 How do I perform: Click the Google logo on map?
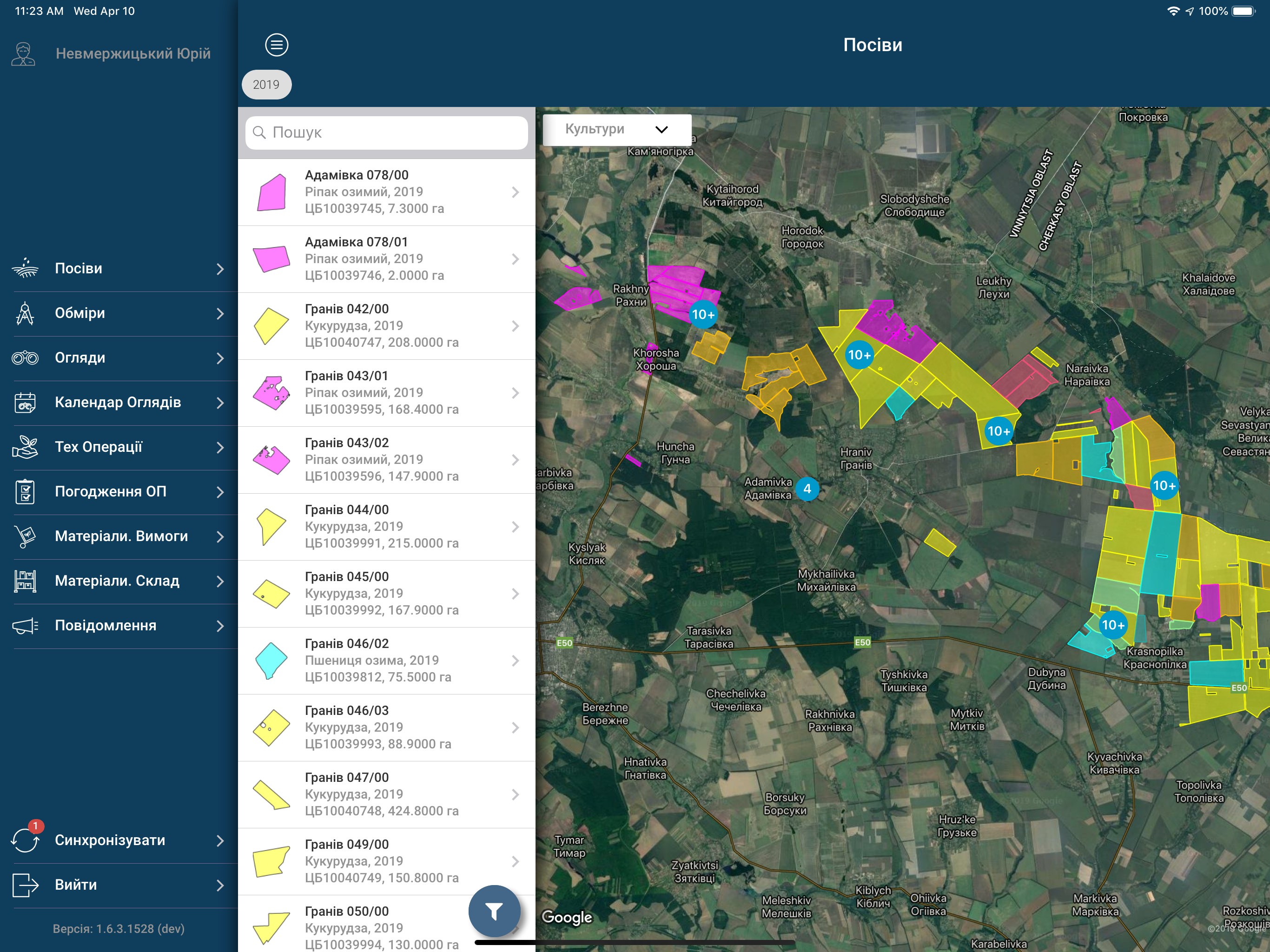(567, 917)
